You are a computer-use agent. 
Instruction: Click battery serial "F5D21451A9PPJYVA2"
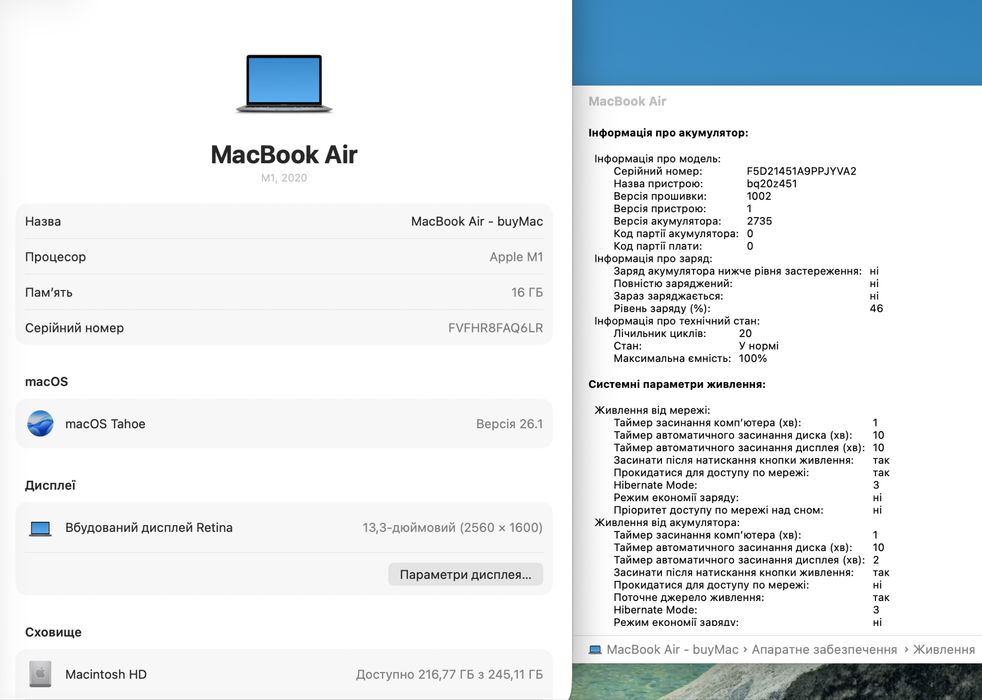pyautogui.click(x=801, y=171)
